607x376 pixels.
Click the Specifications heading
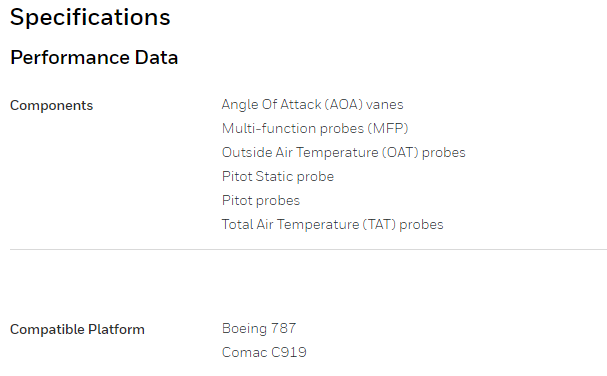click(x=90, y=18)
